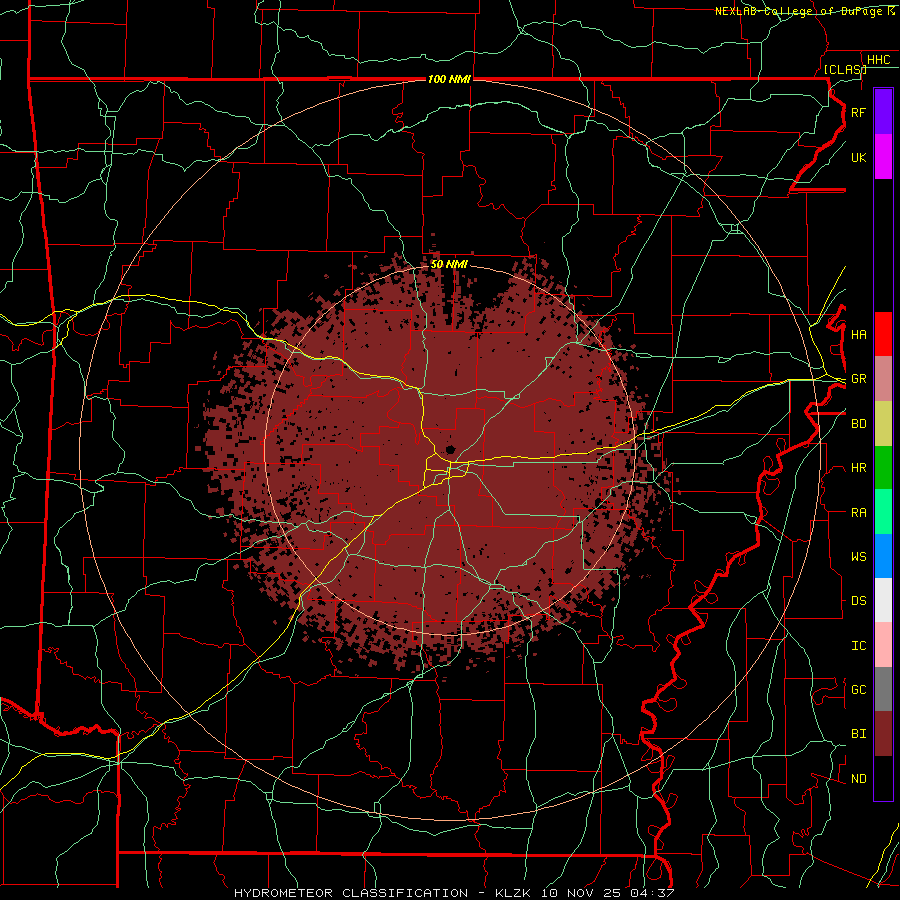The image size is (900, 900).
Task: Click the dark green HR legend swatch
Action: (883, 467)
